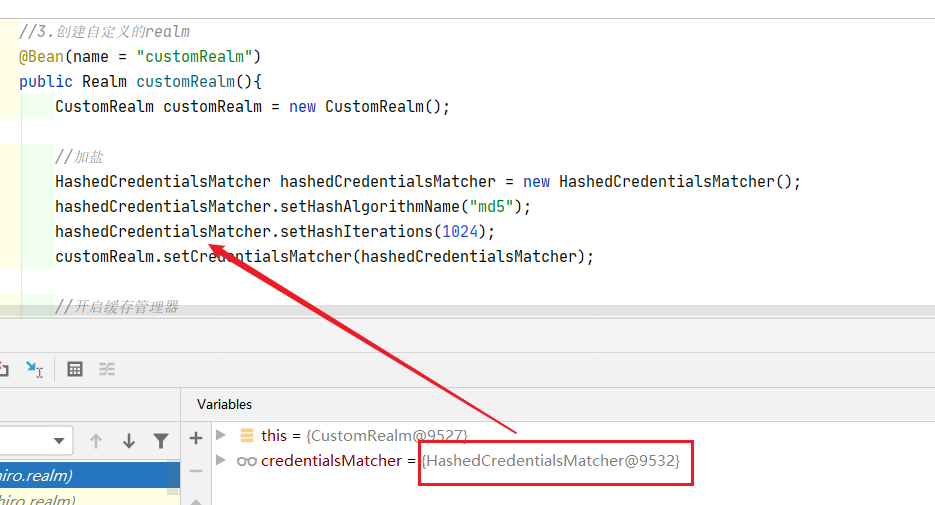The width and height of the screenshot is (935, 505).
Task: Add a new watch with plus icon
Action: (196, 438)
